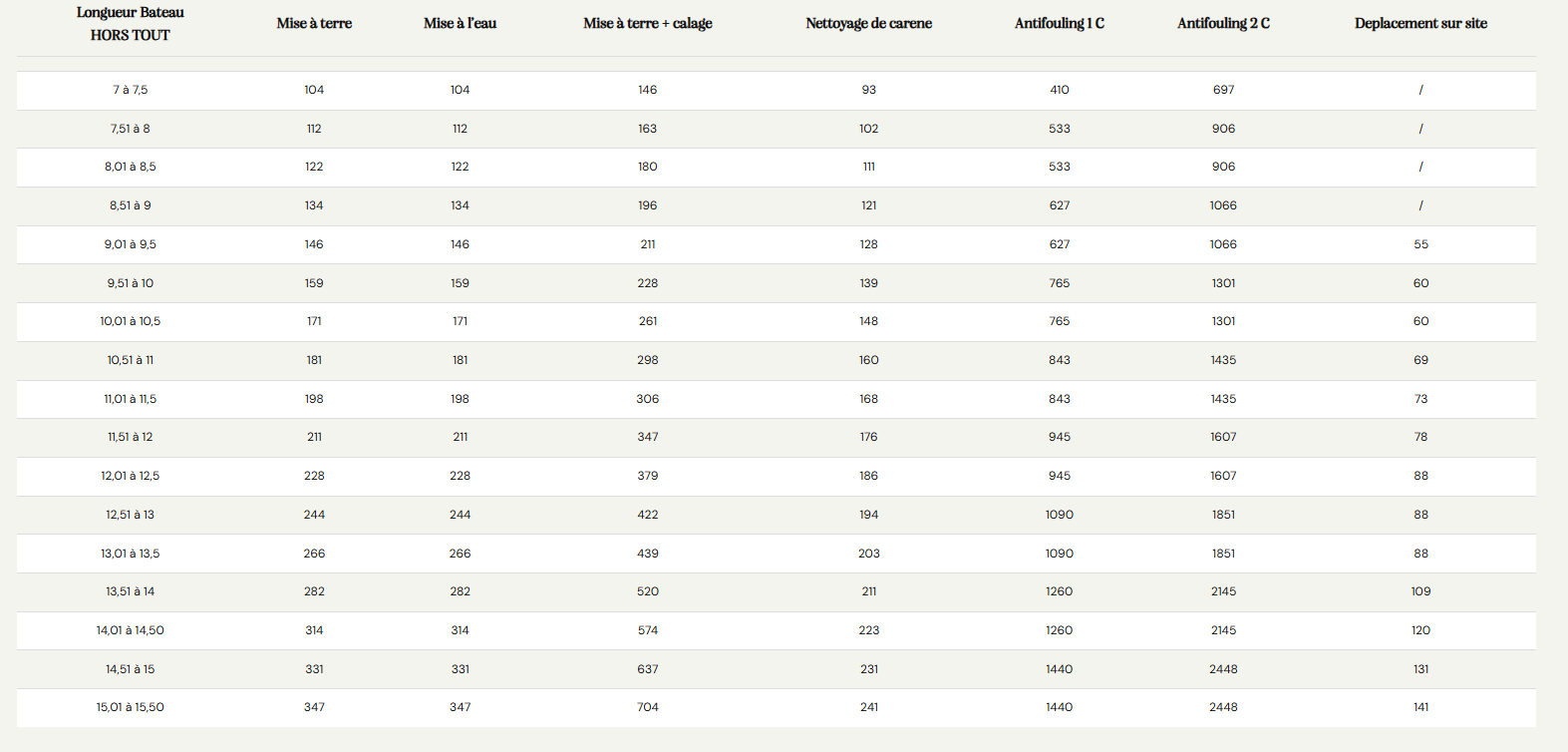The height and width of the screenshot is (752, 1568).
Task: Click the "Antifouling 2 C" column header
Action: pos(1223,23)
